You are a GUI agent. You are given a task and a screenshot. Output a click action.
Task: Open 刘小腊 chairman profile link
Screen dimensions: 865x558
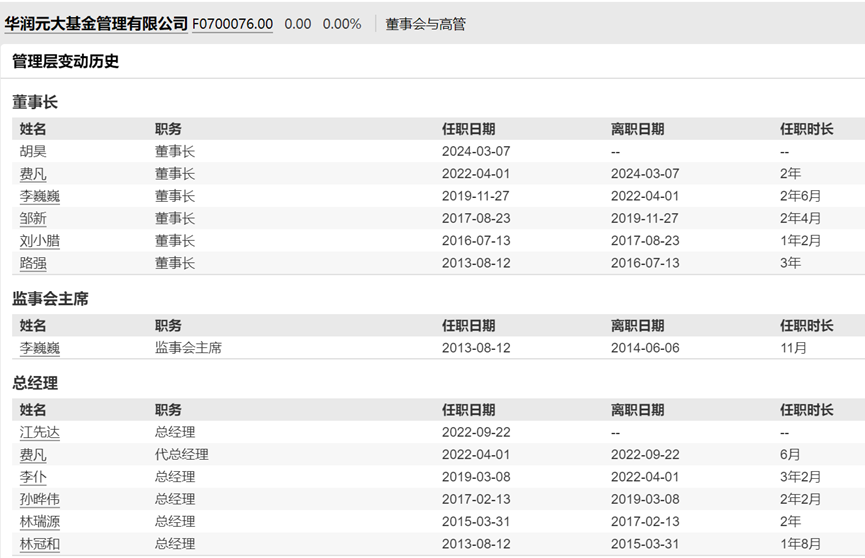click(40, 241)
